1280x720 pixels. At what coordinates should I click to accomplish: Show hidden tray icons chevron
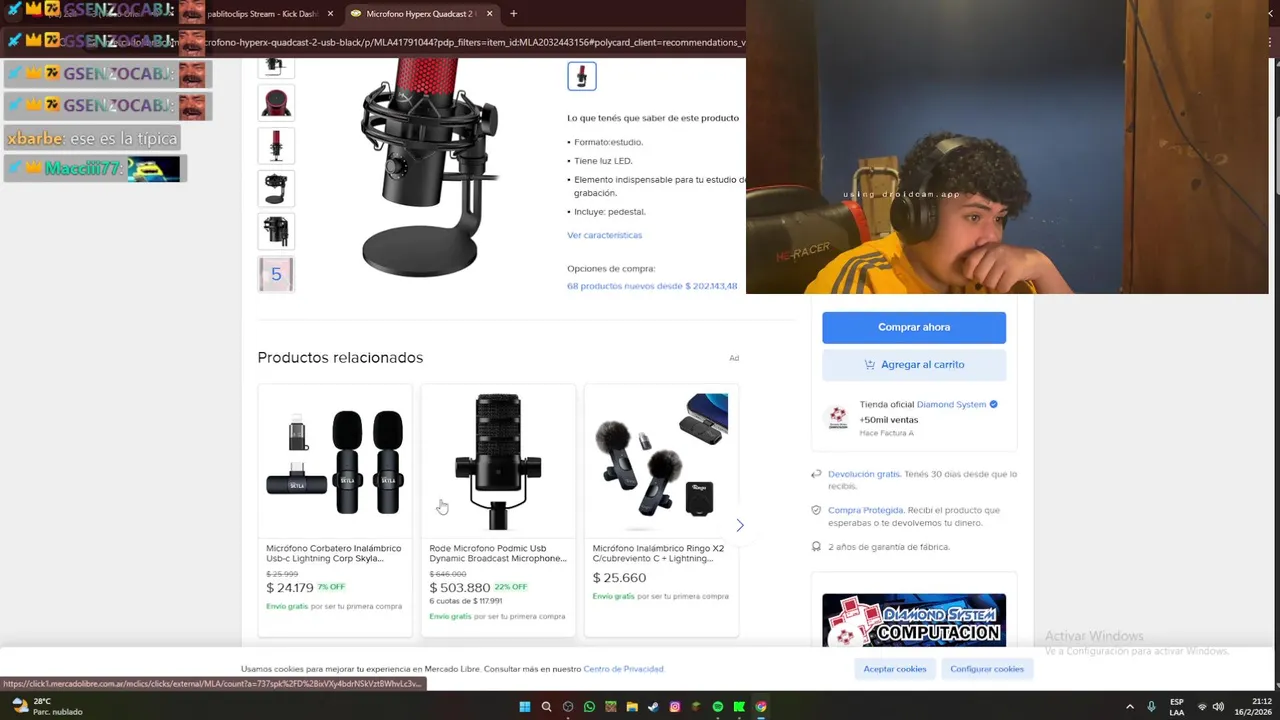coord(1130,707)
